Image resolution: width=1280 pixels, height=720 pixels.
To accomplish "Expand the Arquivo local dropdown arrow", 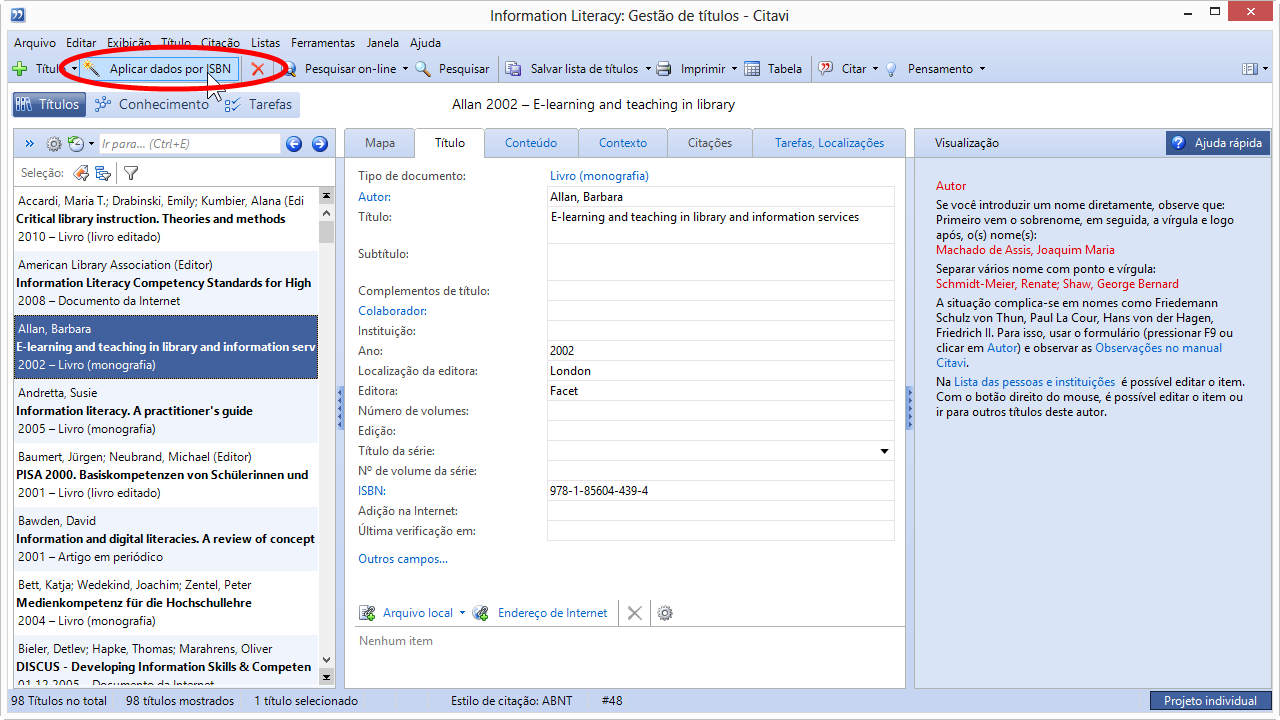I will [462, 613].
